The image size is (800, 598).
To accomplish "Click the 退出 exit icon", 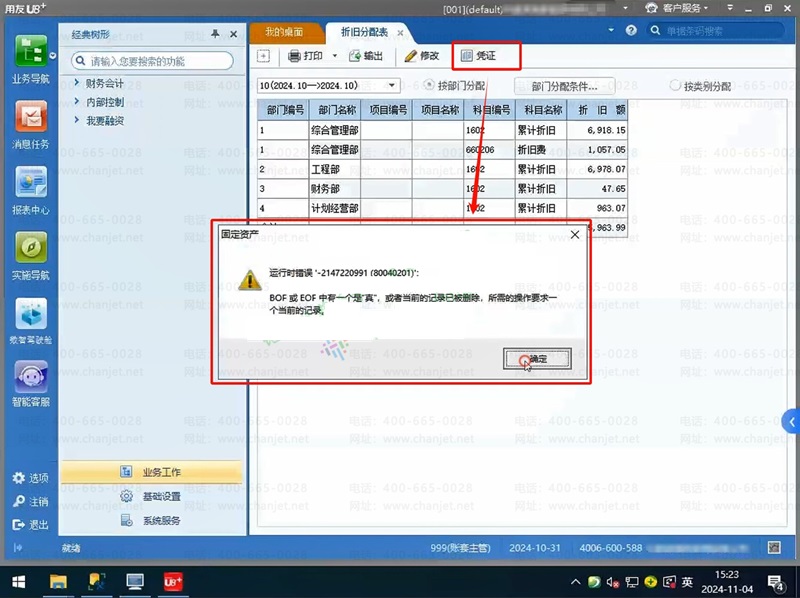I will click(x=19, y=524).
